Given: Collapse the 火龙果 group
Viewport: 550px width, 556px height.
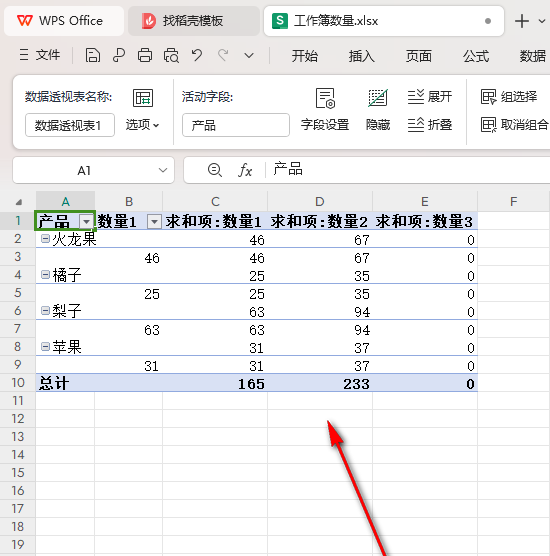Looking at the screenshot, I should click(x=45, y=239).
